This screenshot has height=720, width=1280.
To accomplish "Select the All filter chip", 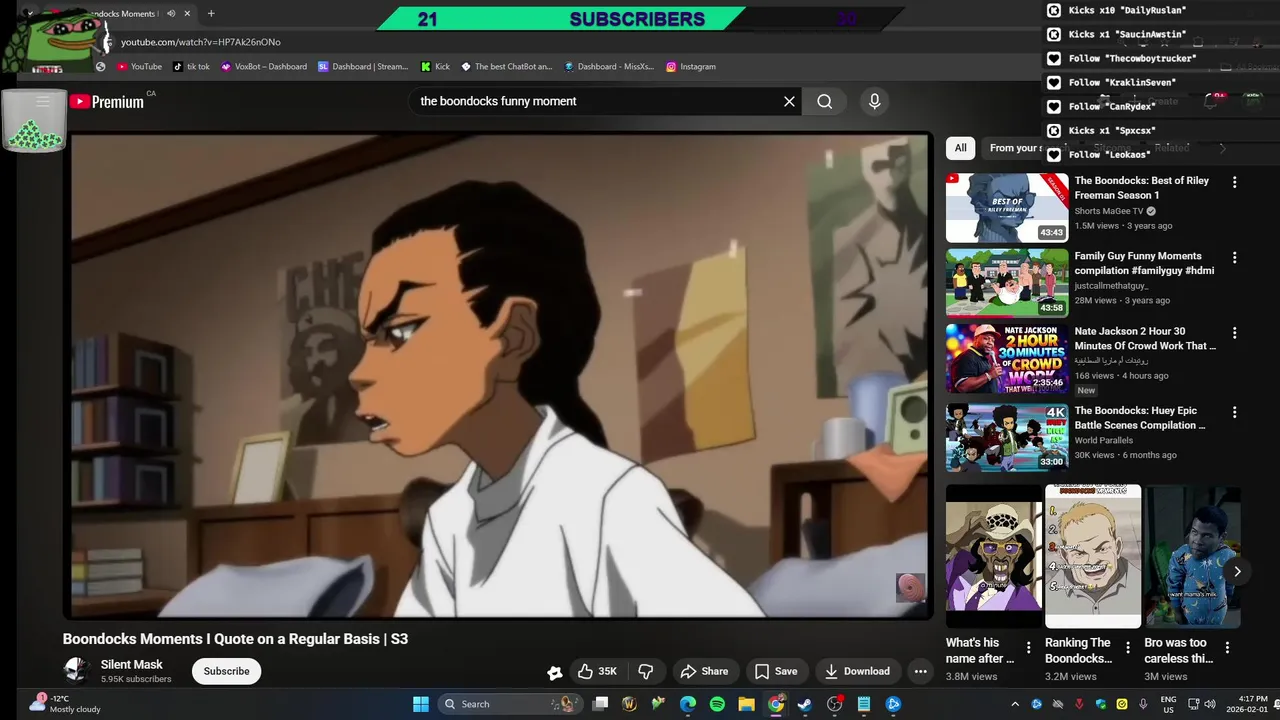I will pyautogui.click(x=960, y=148).
